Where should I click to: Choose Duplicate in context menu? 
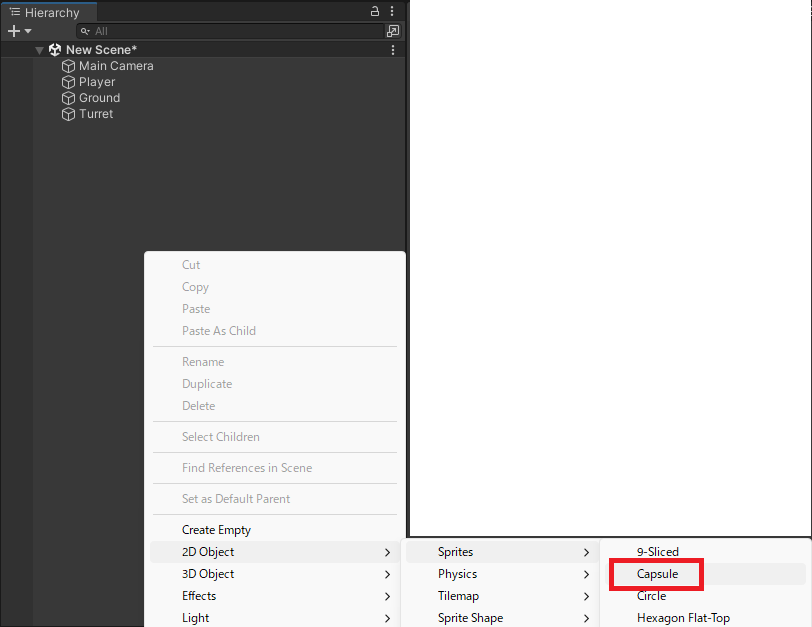coord(207,384)
